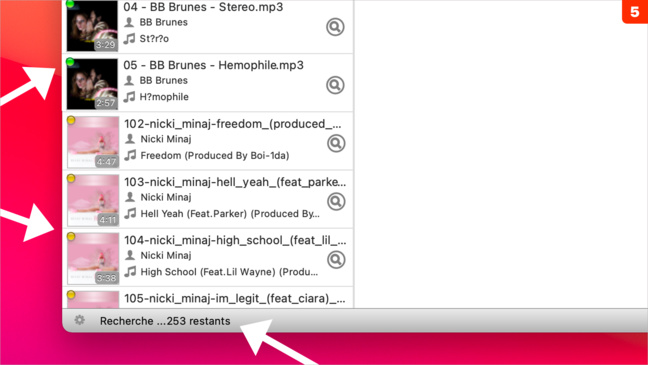Click status text Recherche ...253 restants

click(165, 321)
